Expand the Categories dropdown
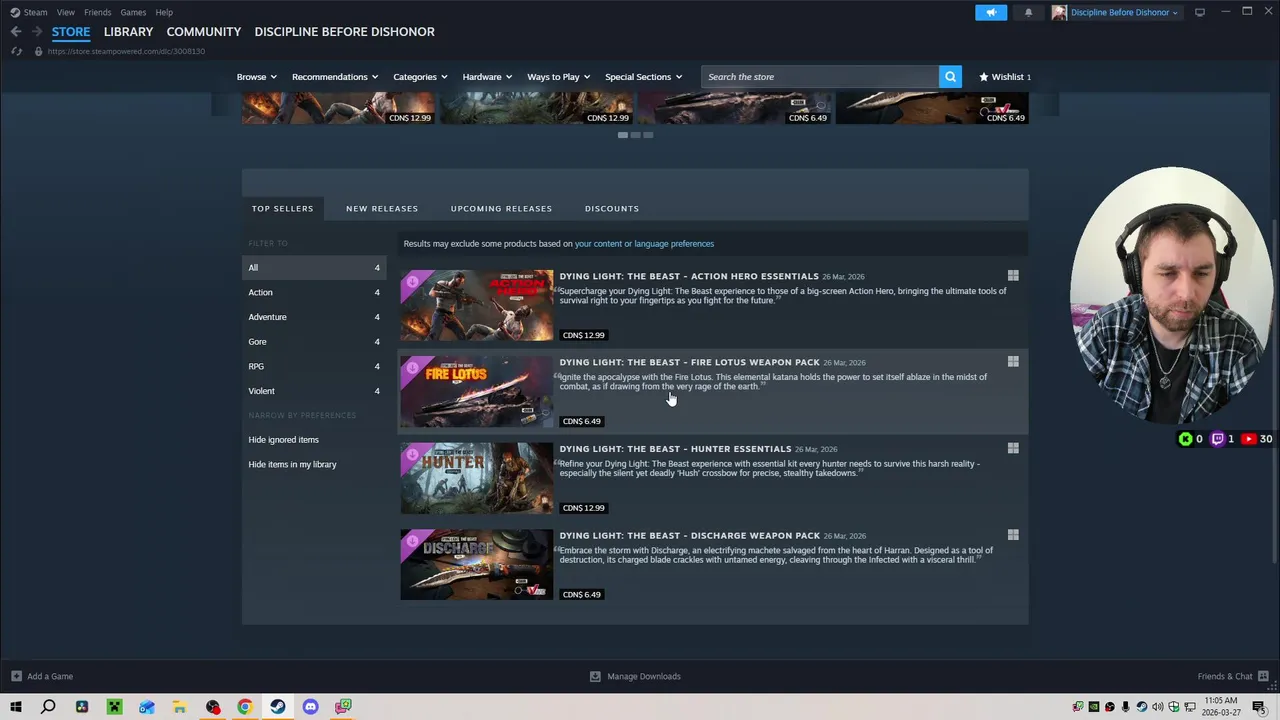The image size is (1280, 720). tap(420, 77)
